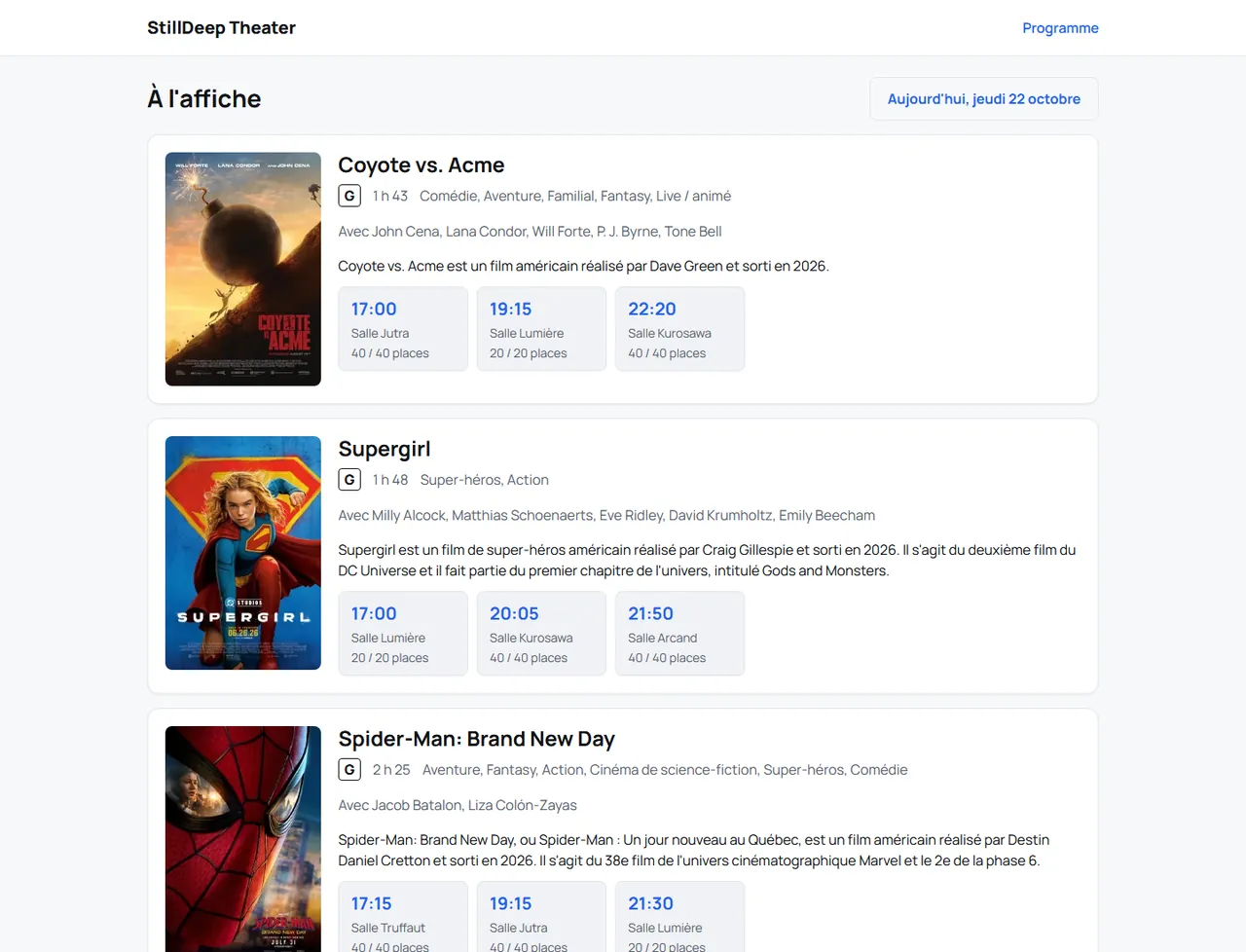
Task: Click the G rating badge for Spider-Man
Action: 349,770
